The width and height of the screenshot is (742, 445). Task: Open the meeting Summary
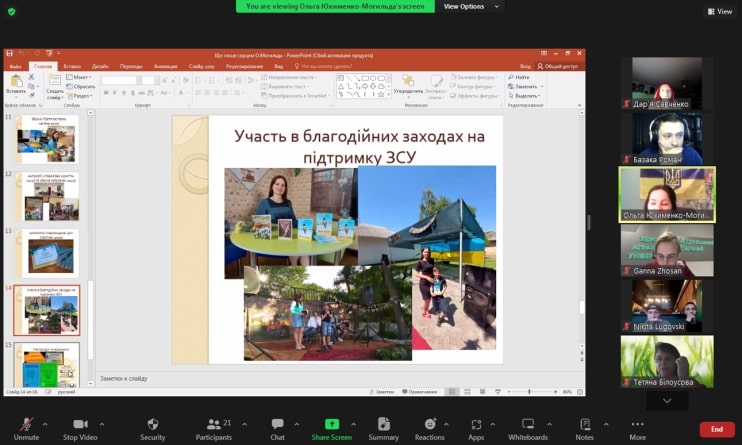pos(383,429)
